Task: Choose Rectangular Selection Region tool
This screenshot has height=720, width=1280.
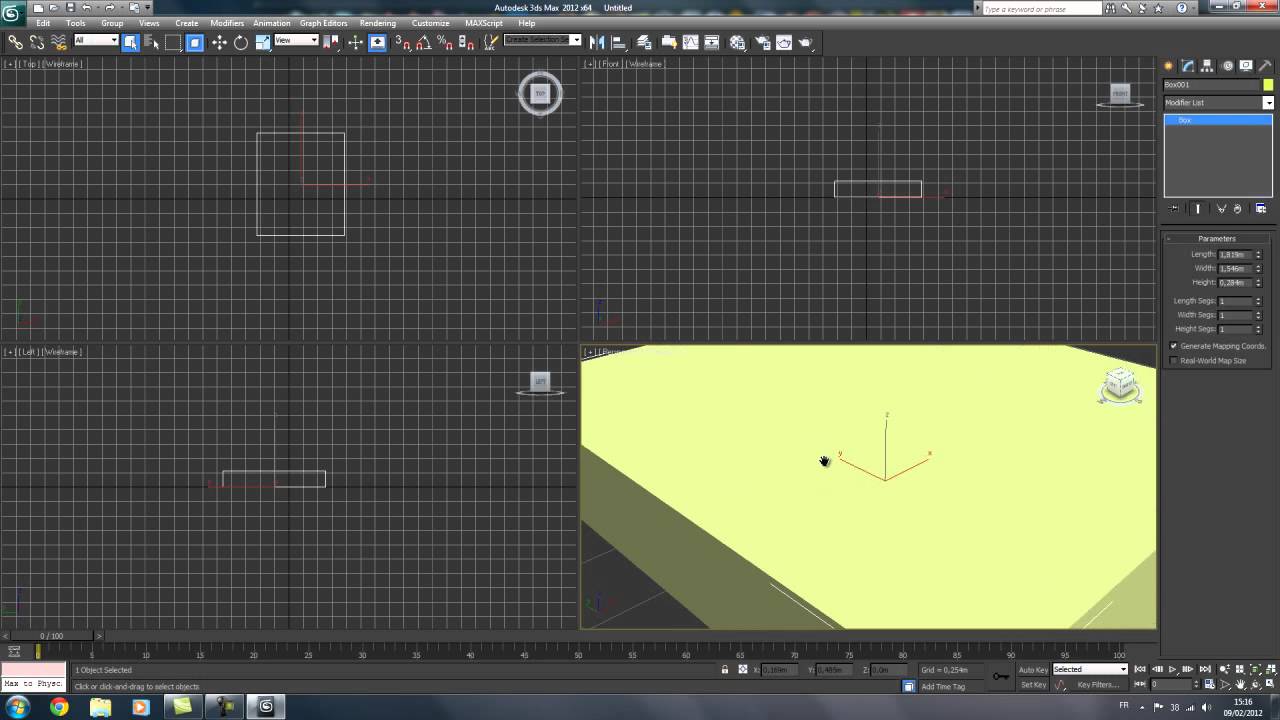Action: 173,42
